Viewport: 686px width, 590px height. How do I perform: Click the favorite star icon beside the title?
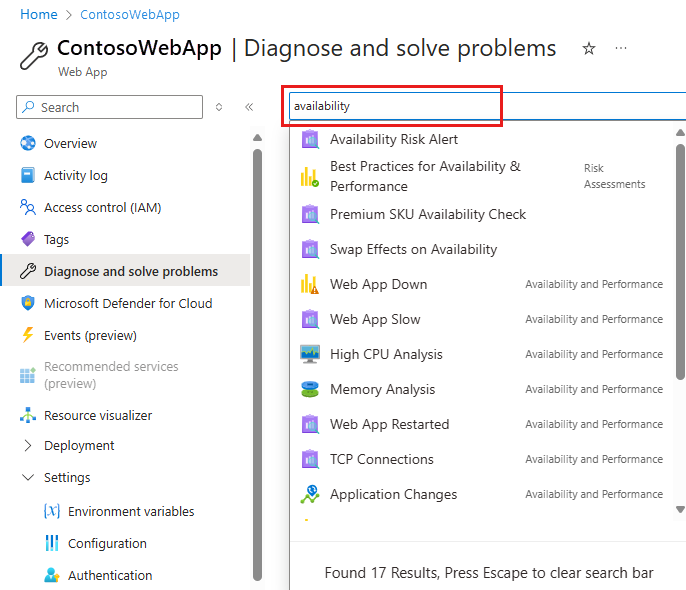coord(589,48)
